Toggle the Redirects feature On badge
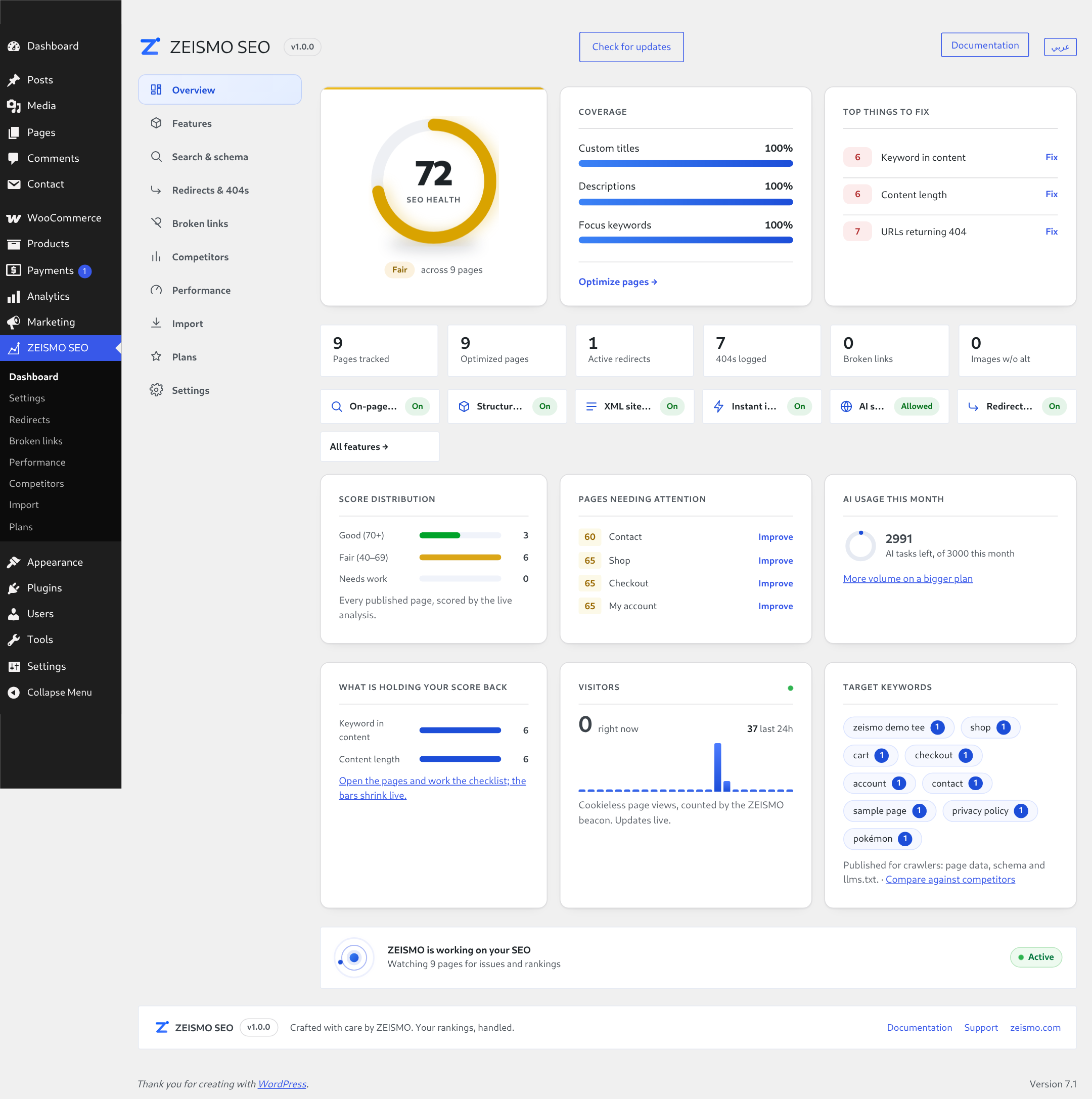 tap(1055, 406)
